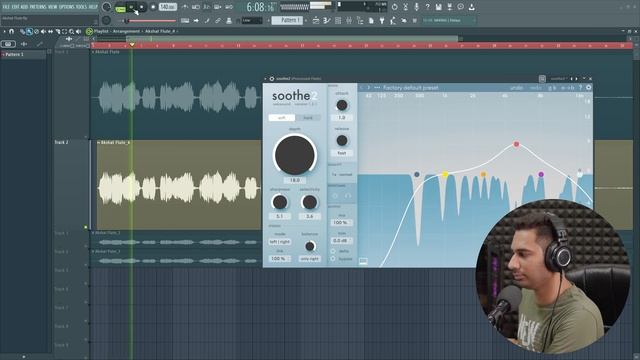Image resolution: width=640 pixels, height=360 pixels.
Task: Click the Playlist round menu icon
Action: [x=89, y=31]
